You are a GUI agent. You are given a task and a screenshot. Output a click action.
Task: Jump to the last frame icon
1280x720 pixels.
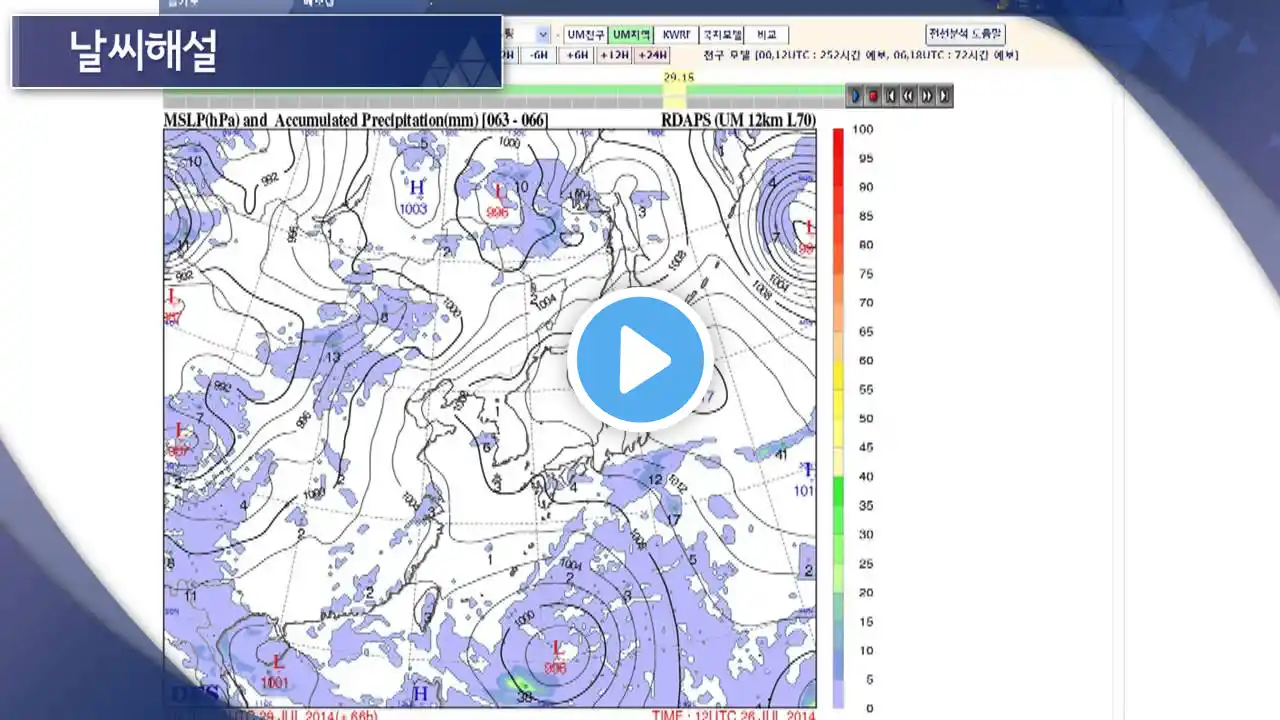pos(944,96)
